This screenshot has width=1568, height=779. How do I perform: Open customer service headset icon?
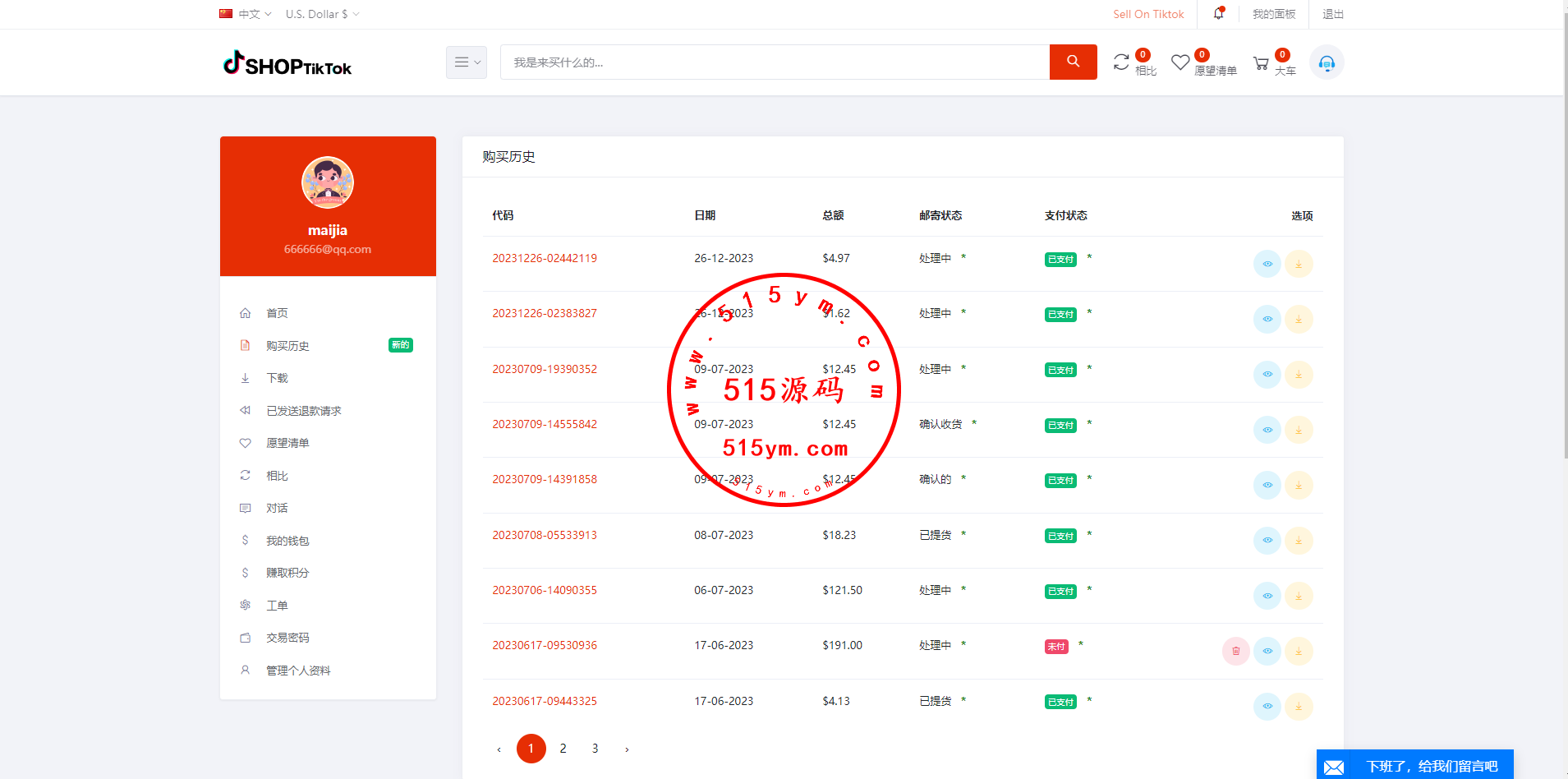(x=1326, y=63)
